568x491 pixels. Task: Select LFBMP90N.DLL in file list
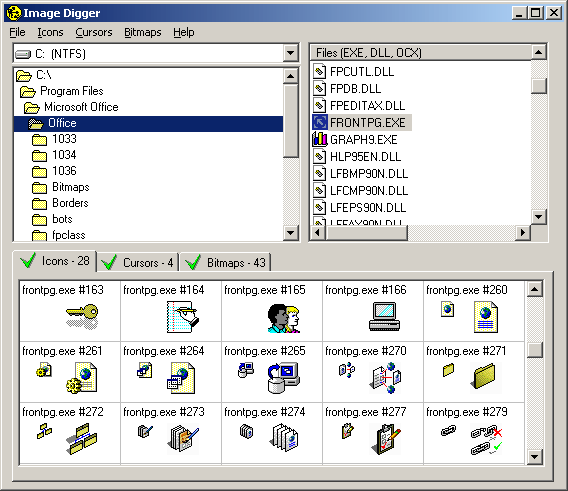pyautogui.click(x=360, y=174)
